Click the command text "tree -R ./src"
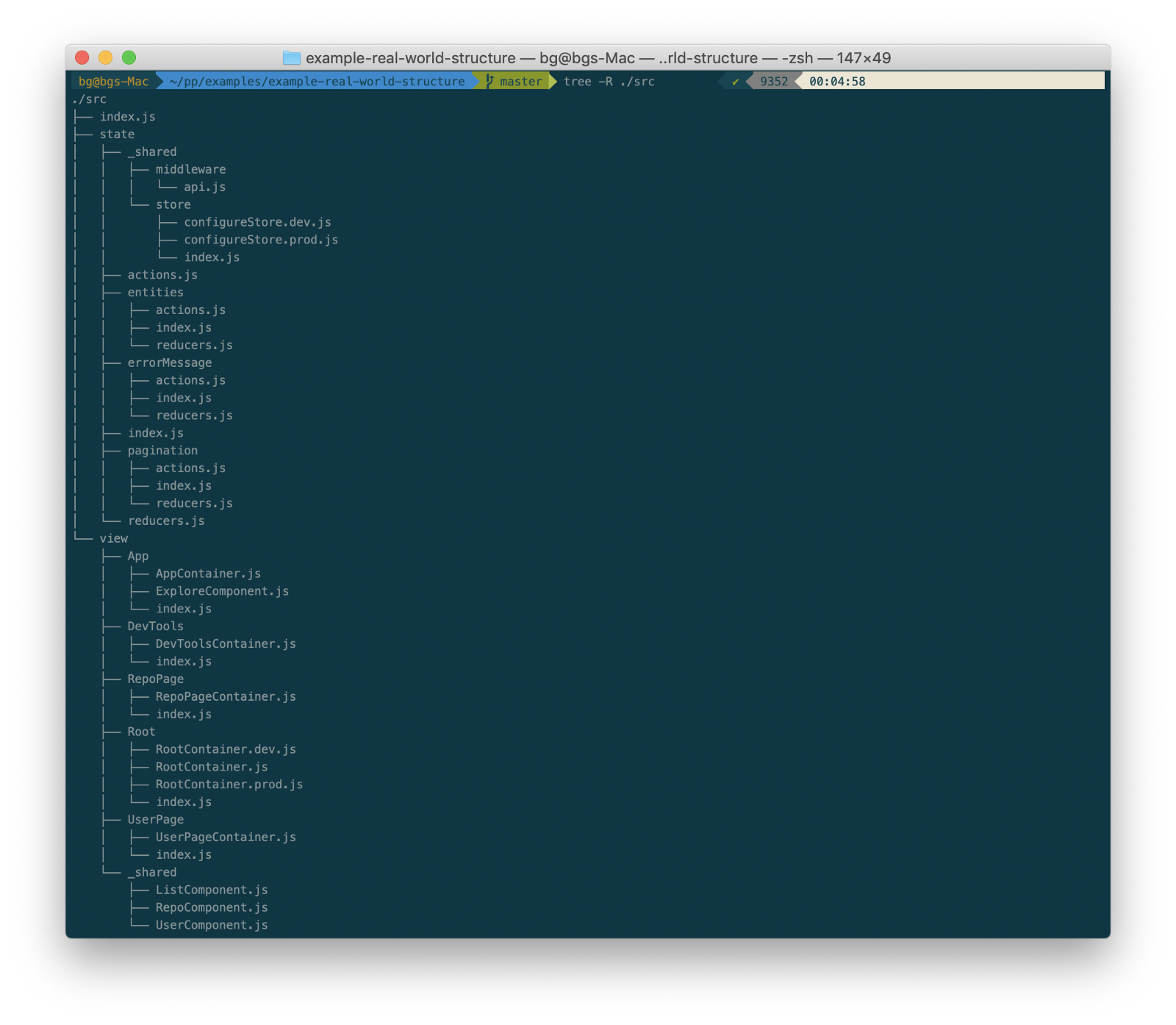Viewport: 1176px width, 1025px height. pos(609,82)
